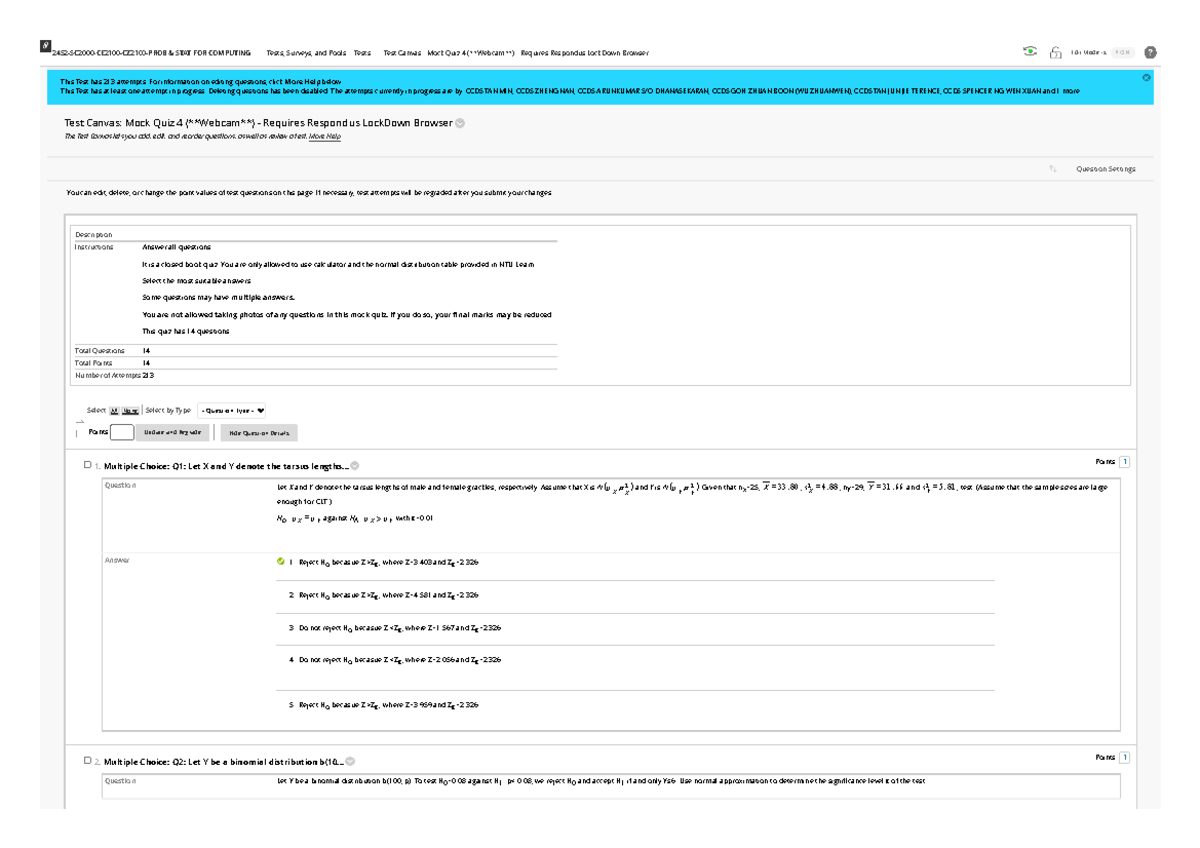
Task: Dismiss the blue notification banner
Action: [x=1146, y=77]
